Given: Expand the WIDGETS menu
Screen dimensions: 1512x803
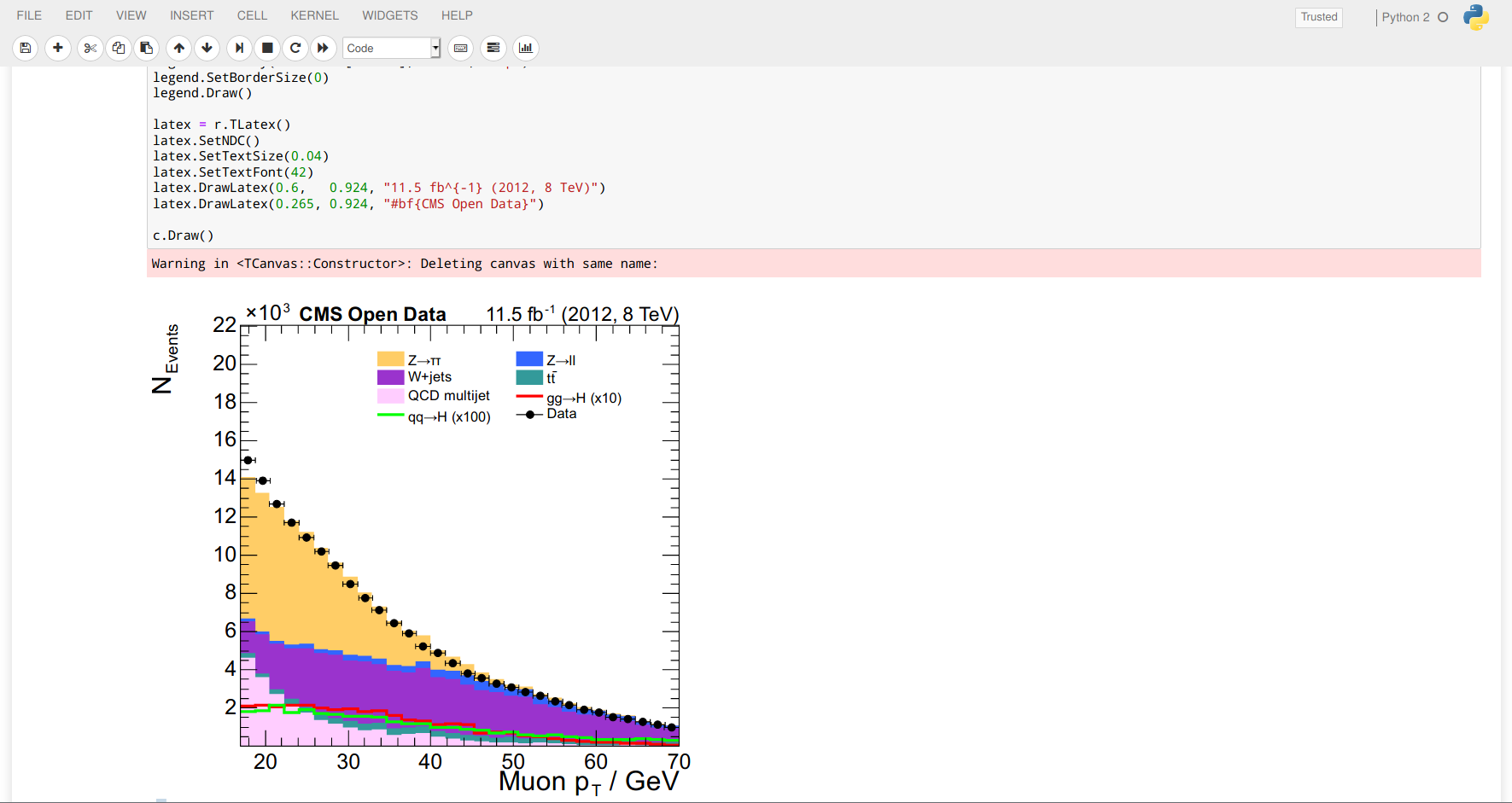Looking at the screenshot, I should pos(389,15).
